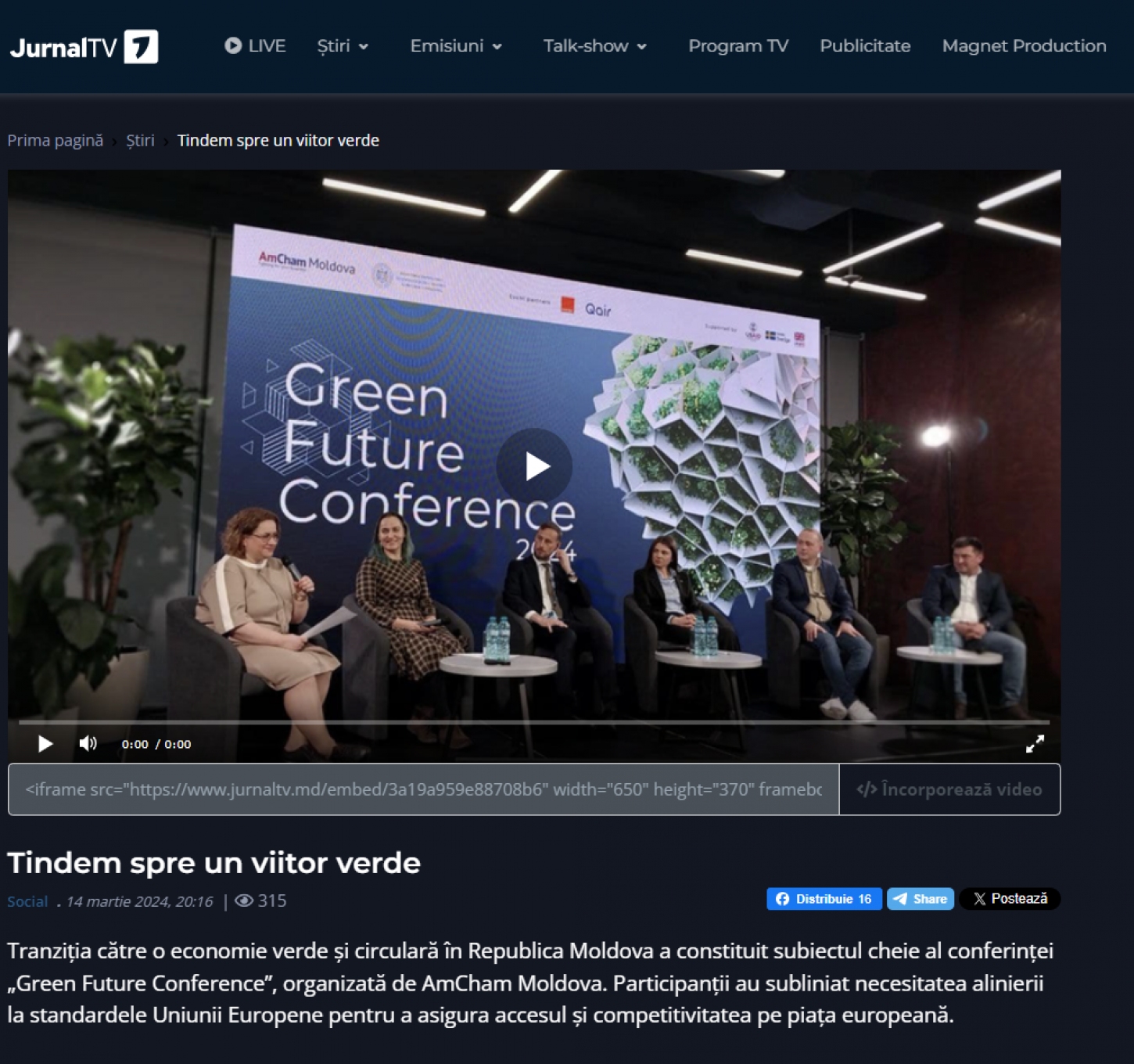The image size is (1134, 1064).
Task: Click the small play button in video controls
Action: [45, 744]
